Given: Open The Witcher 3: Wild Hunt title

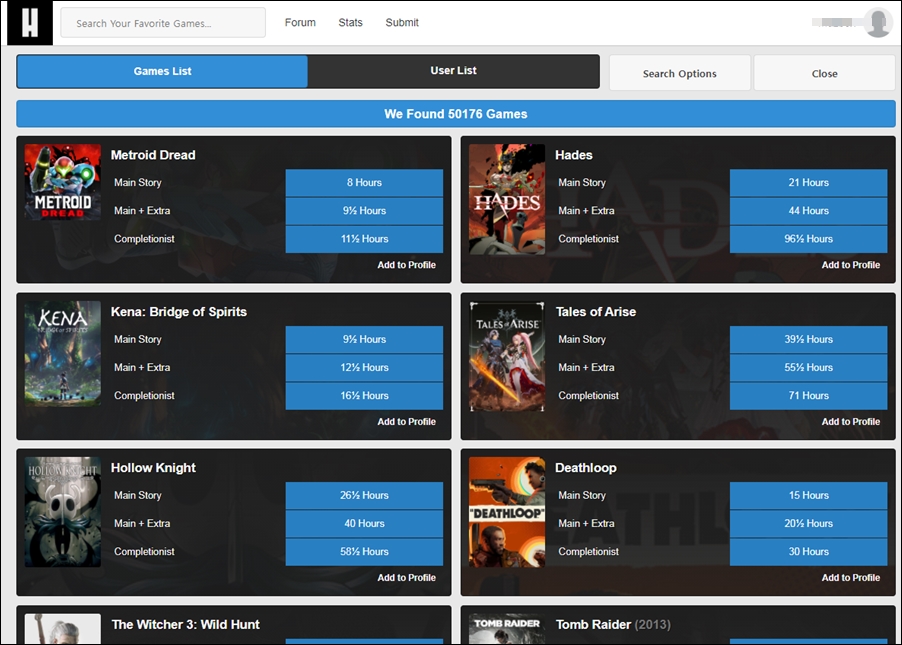Looking at the screenshot, I should tap(185, 624).
